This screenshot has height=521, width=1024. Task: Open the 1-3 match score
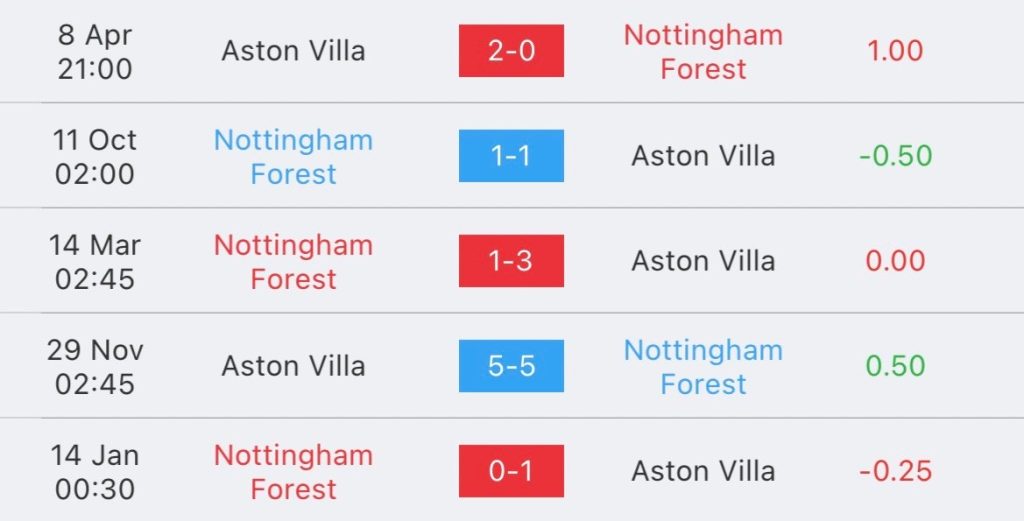[x=511, y=261]
